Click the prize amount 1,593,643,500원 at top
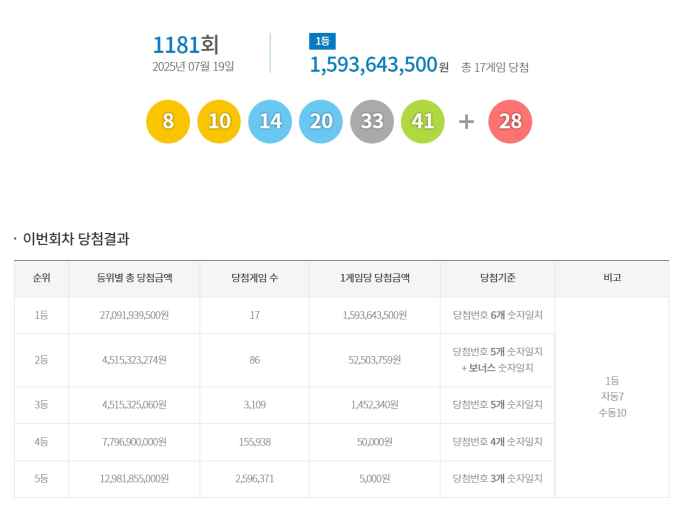 [x=379, y=65]
